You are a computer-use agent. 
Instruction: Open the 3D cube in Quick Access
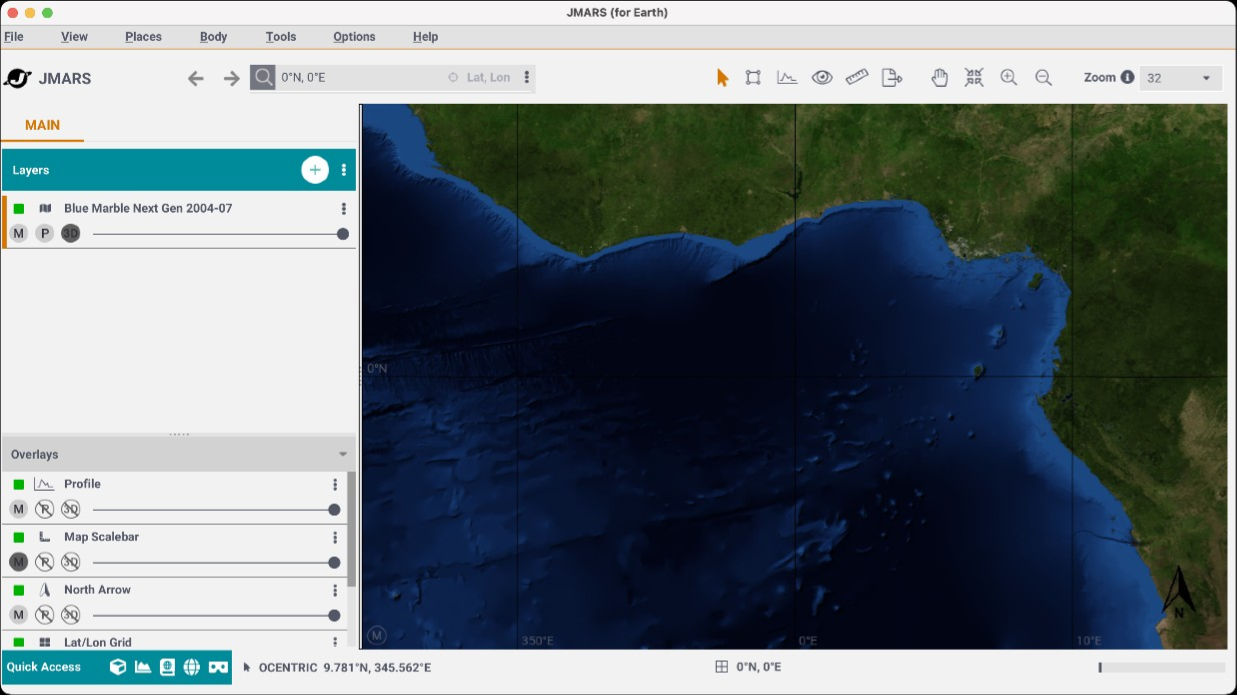(118, 667)
